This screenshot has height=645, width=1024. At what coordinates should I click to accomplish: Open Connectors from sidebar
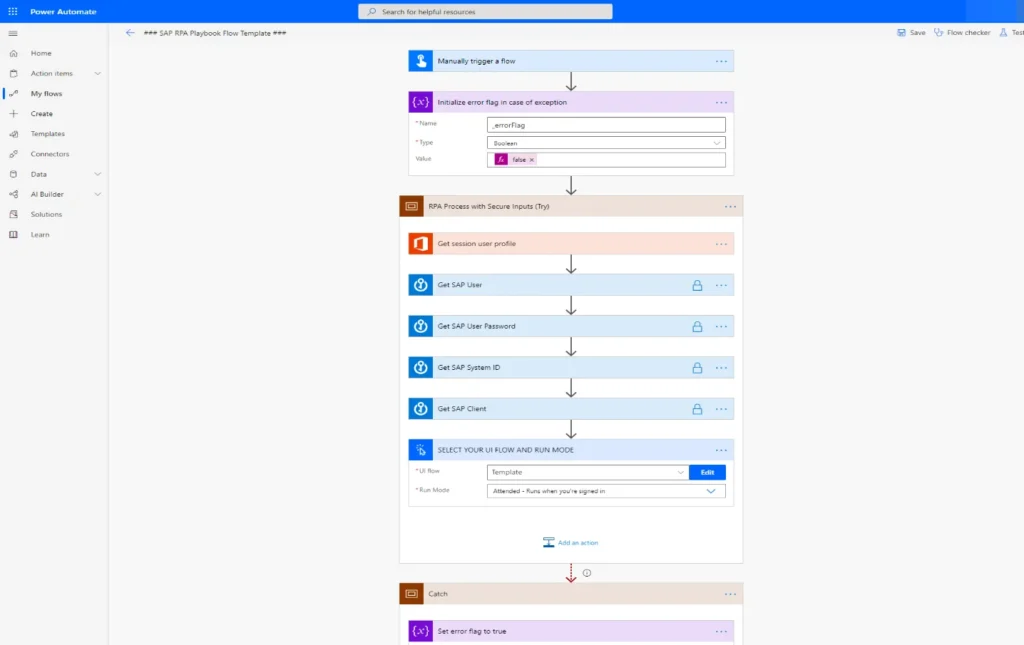pos(50,154)
